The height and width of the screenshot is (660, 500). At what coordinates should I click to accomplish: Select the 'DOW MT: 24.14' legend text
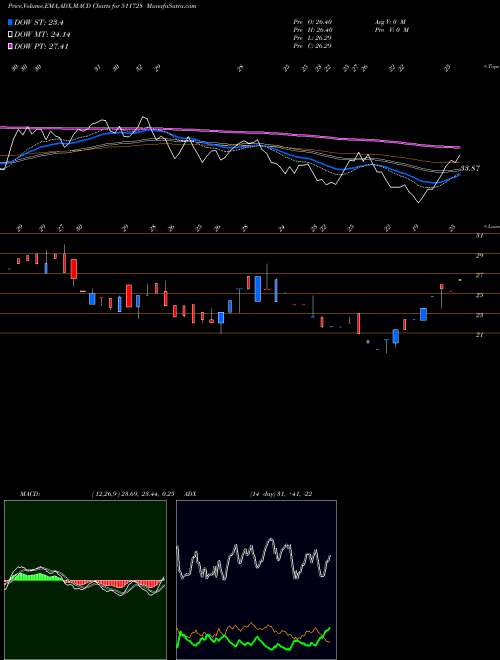[x=42, y=35]
